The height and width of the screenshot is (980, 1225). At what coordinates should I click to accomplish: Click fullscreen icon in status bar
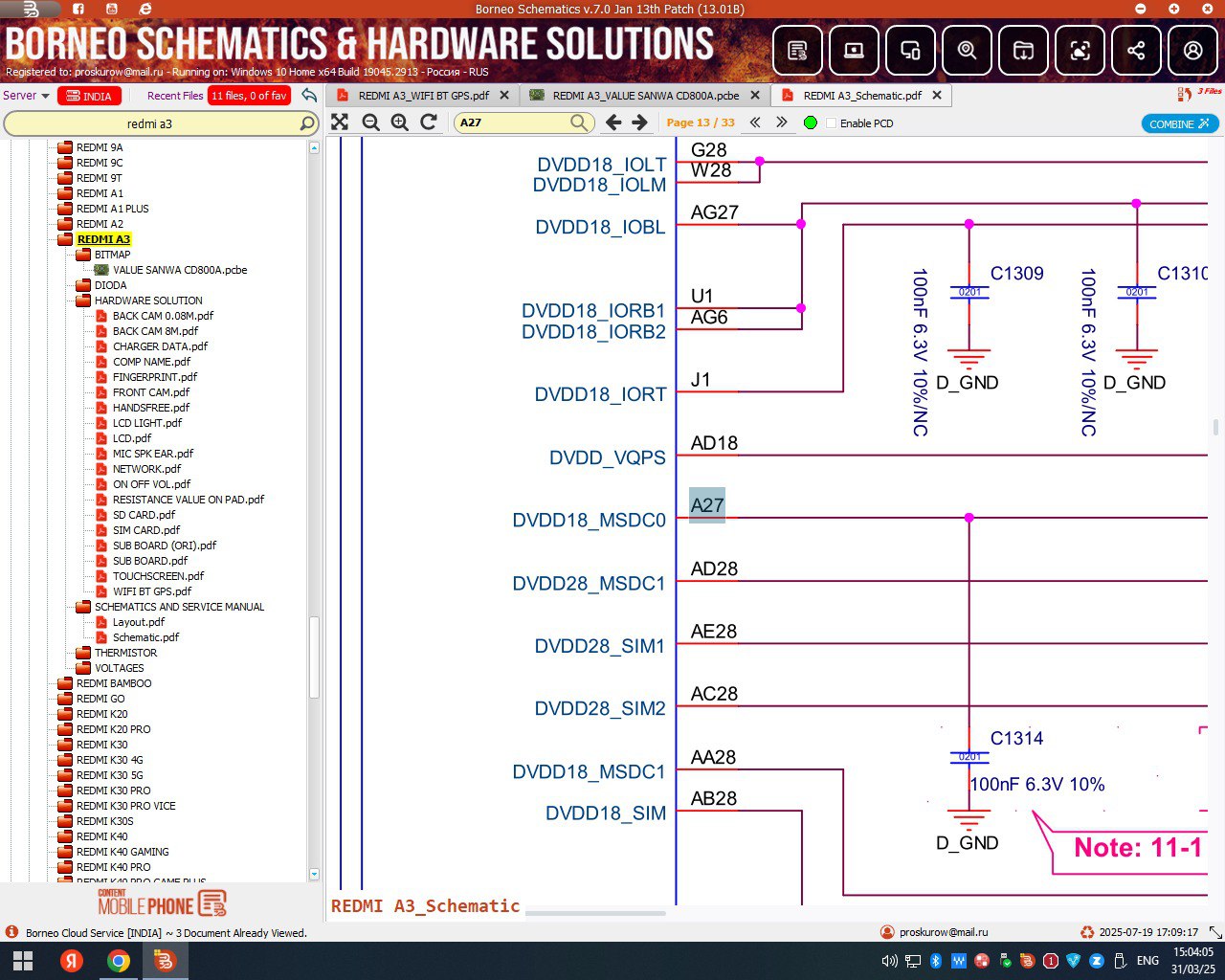coord(1215,932)
